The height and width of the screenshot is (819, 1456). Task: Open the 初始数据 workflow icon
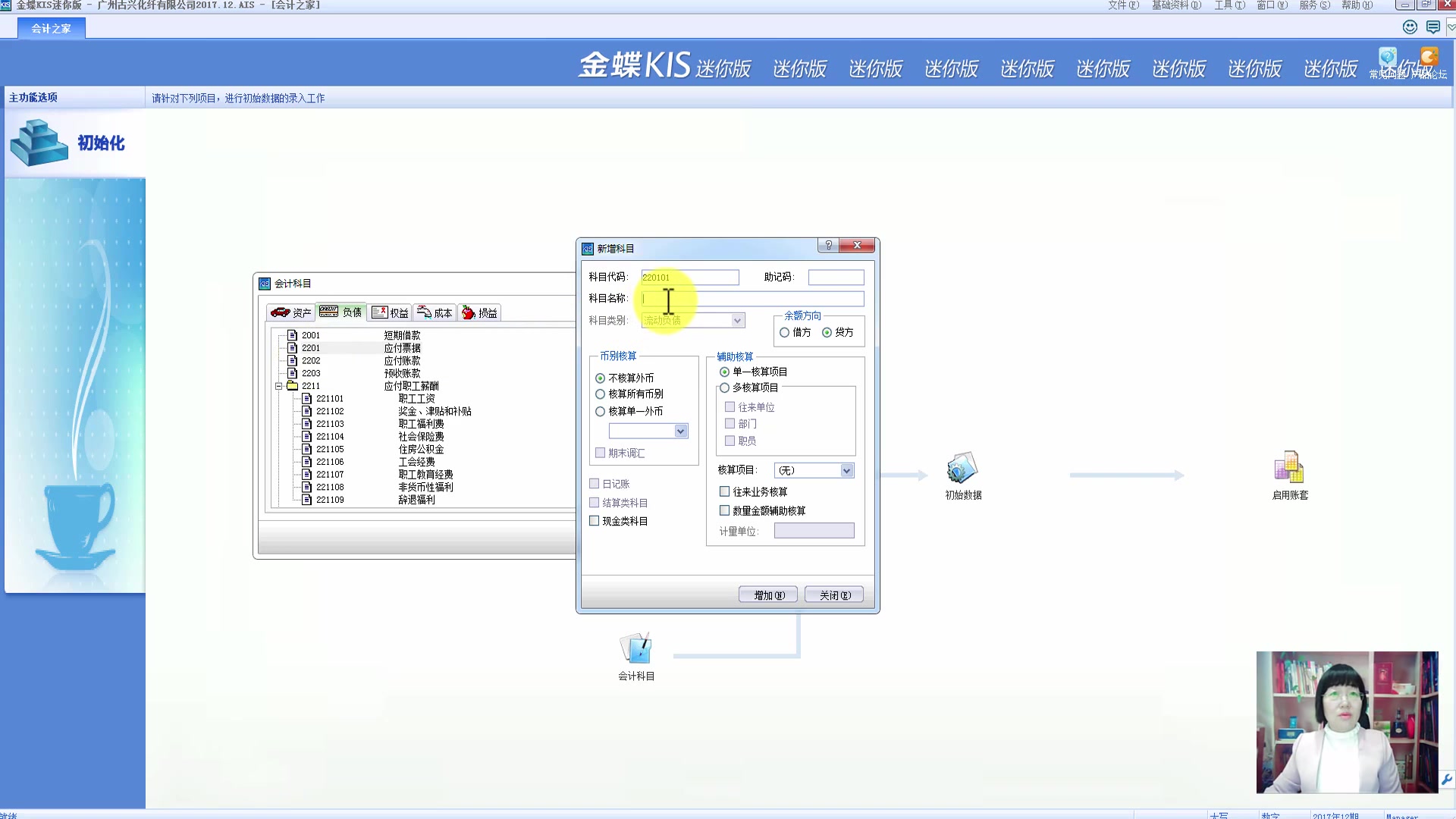[x=962, y=468]
